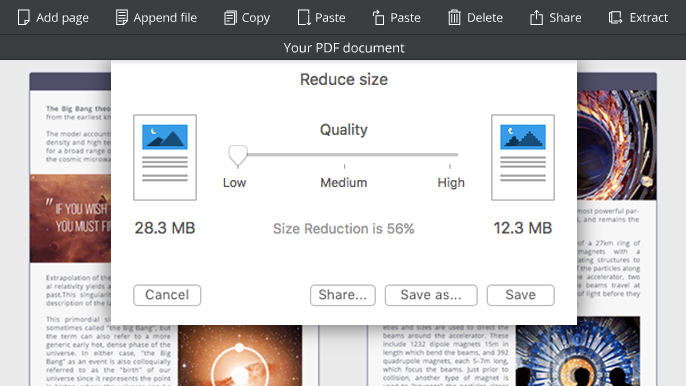Click the Copy toolbar icon

[230, 18]
